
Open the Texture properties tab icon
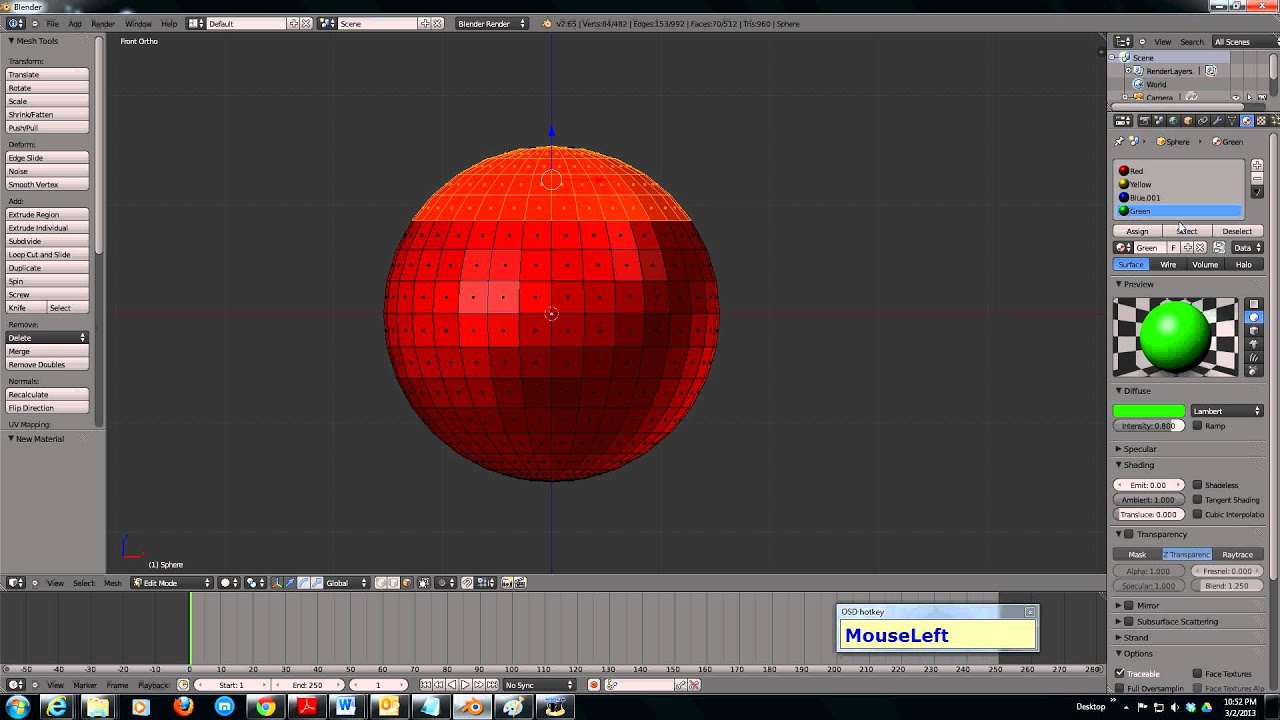pyautogui.click(x=1261, y=121)
